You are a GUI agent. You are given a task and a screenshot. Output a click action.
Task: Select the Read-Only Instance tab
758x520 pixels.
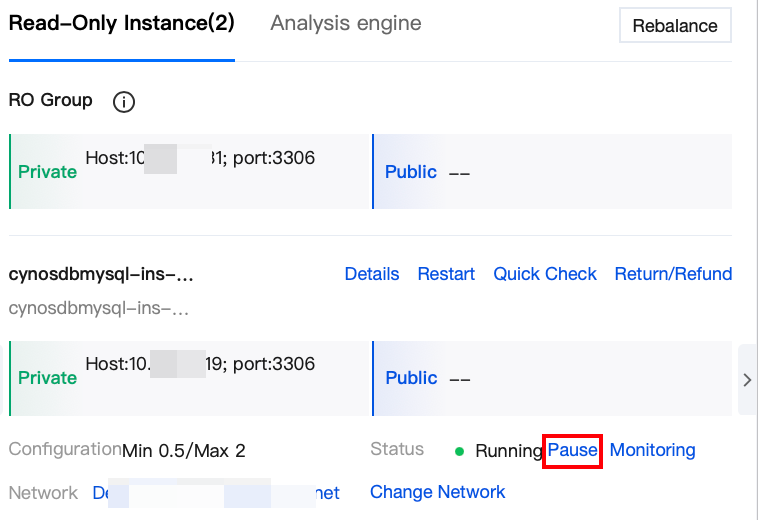coord(121,23)
